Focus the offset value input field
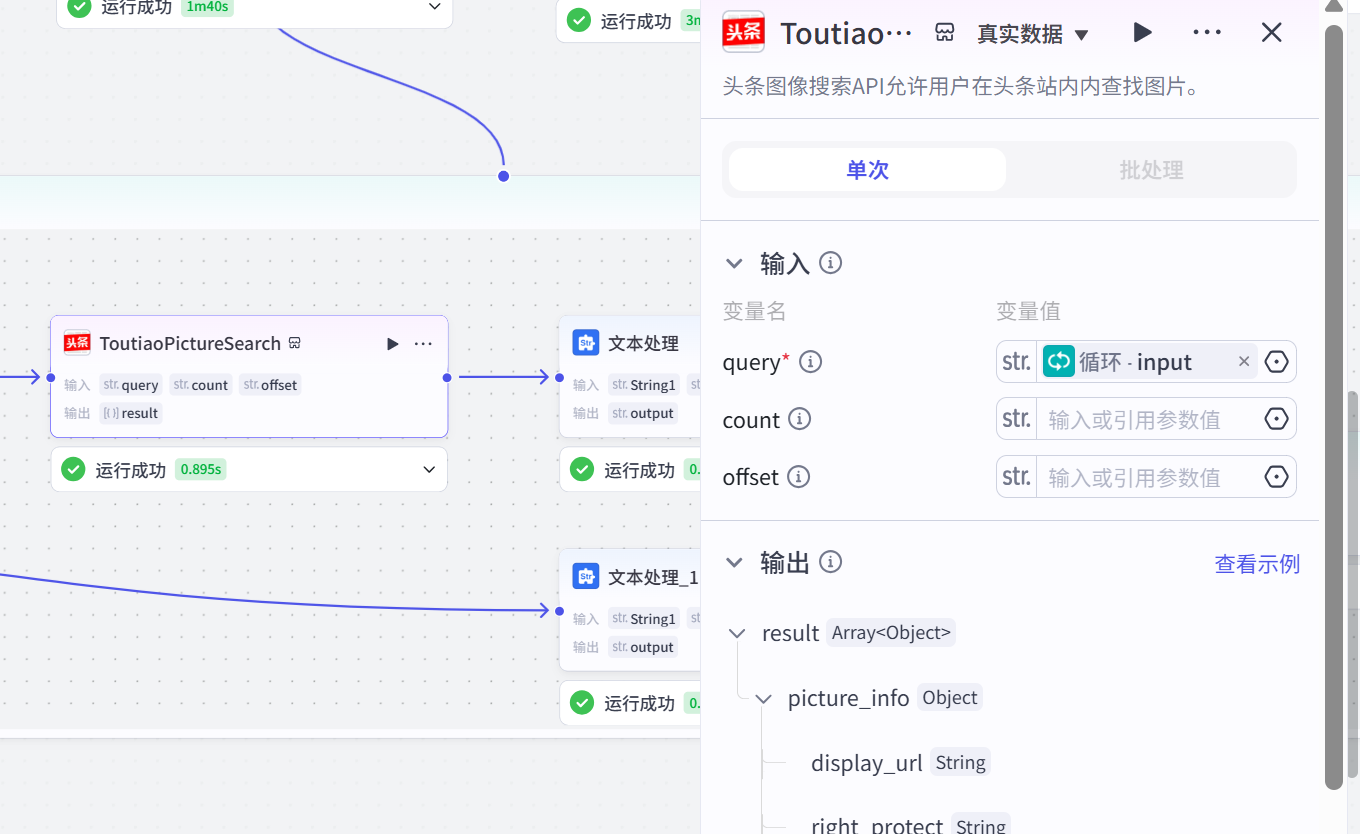Viewport: 1360px width, 834px height. coord(1146,477)
